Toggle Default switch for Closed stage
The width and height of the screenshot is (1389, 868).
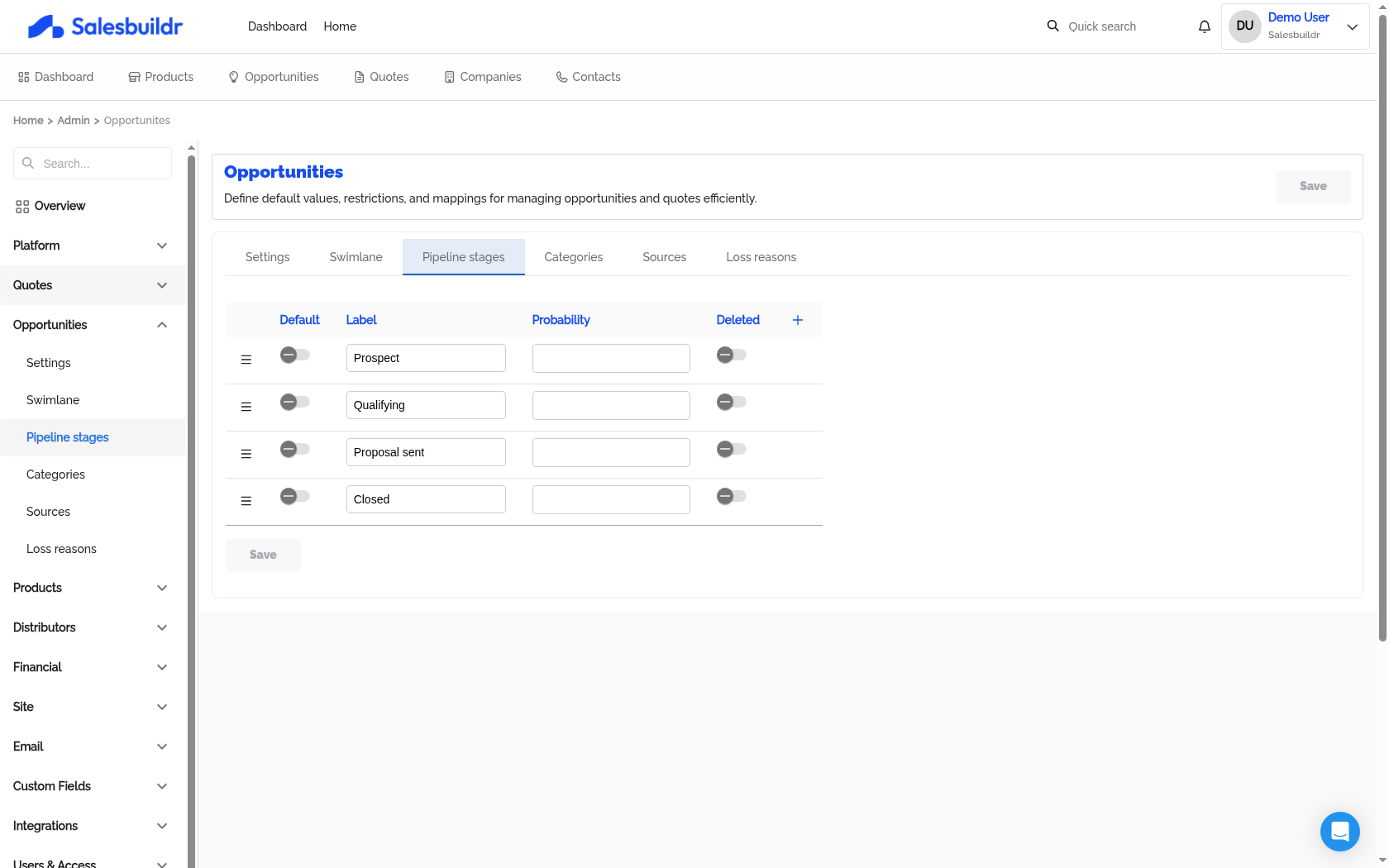click(295, 496)
